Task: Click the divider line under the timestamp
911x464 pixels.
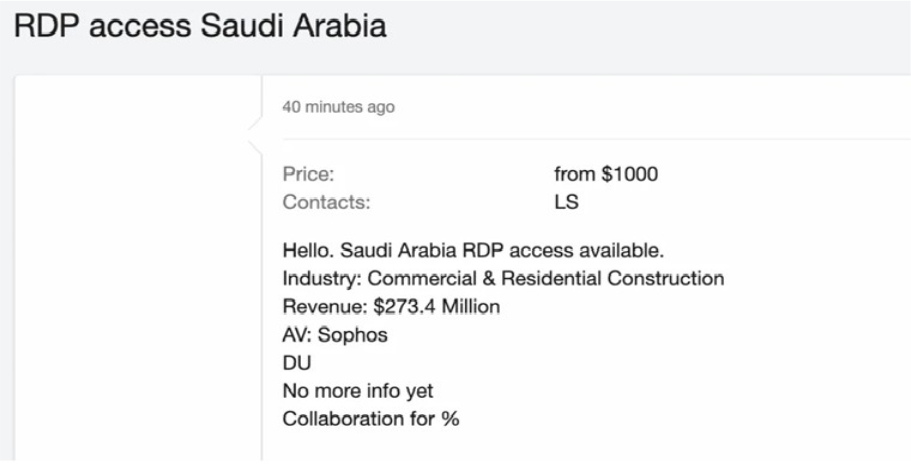Action: (x=597, y=139)
